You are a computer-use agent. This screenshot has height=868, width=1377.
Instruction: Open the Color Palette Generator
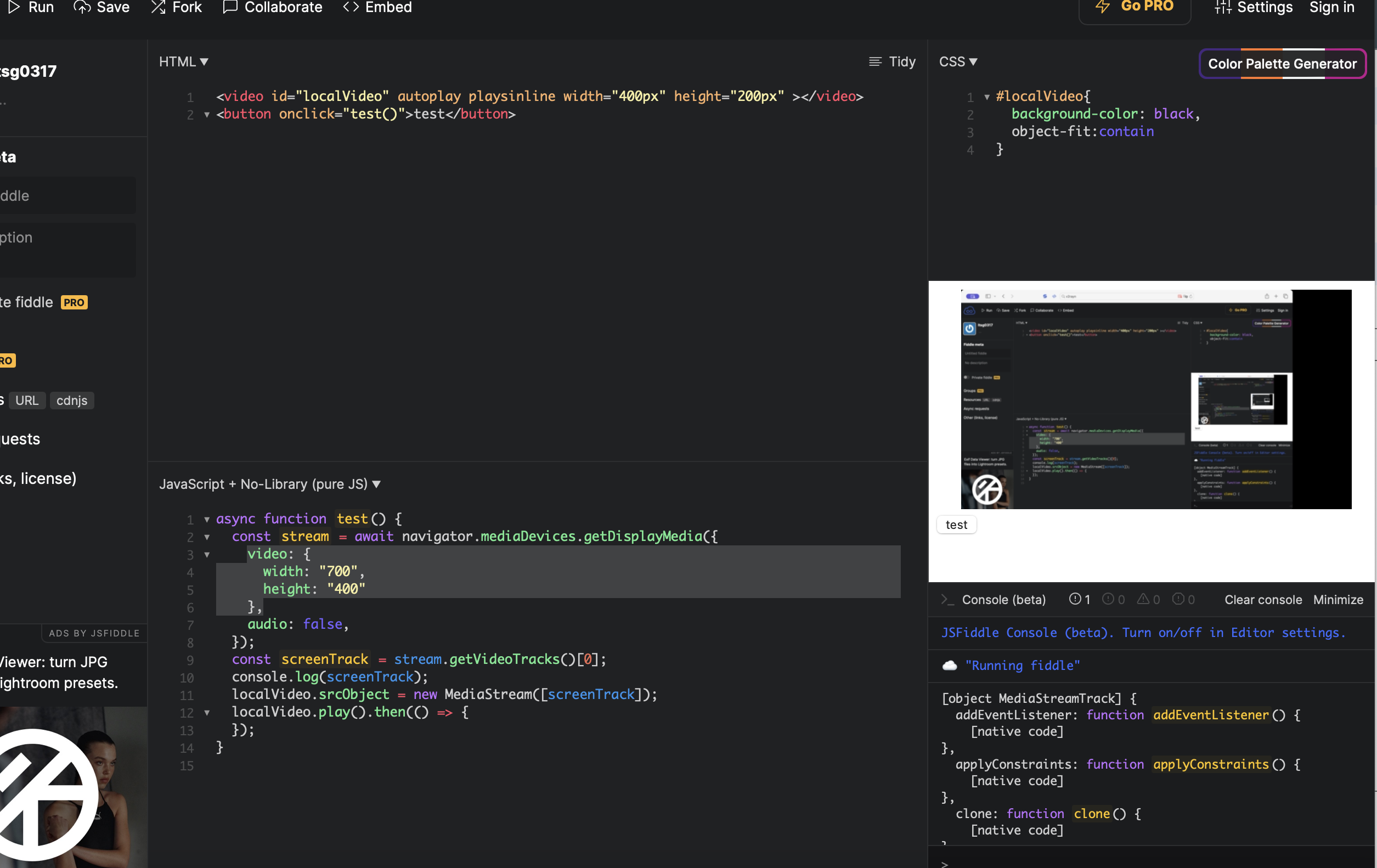1282,64
